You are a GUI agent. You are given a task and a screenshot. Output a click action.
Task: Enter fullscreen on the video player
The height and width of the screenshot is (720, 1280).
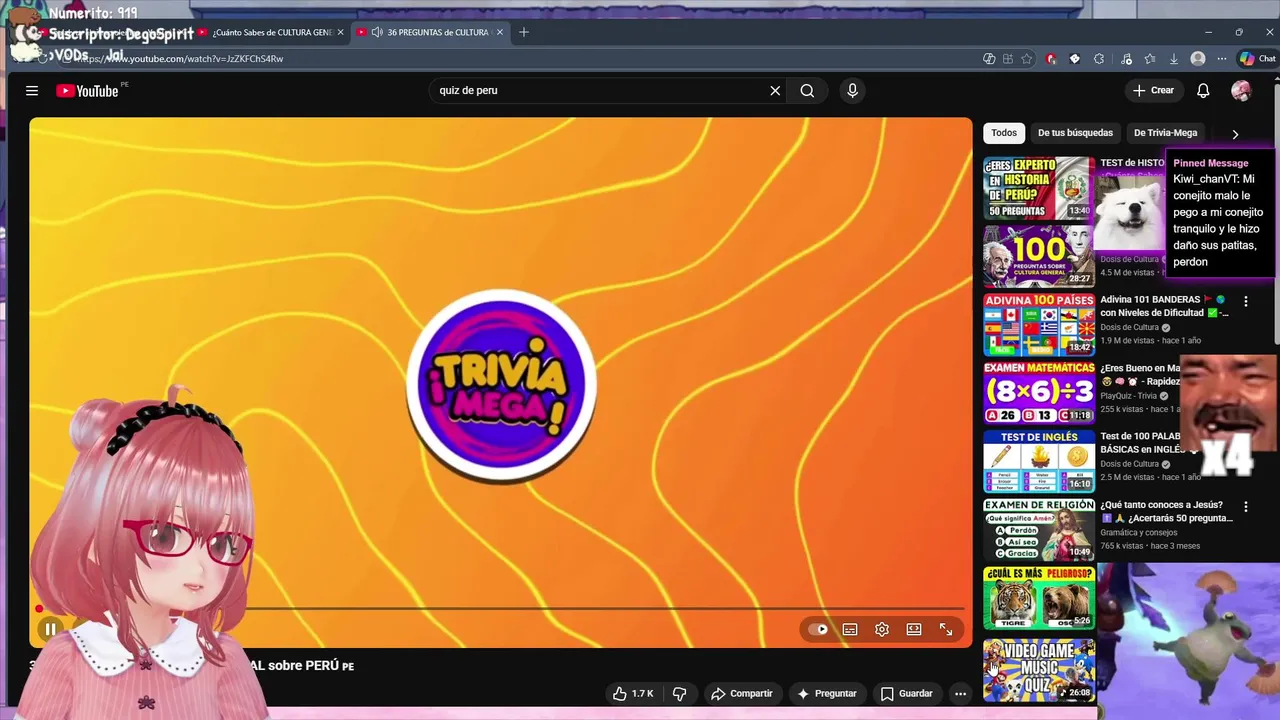946,629
